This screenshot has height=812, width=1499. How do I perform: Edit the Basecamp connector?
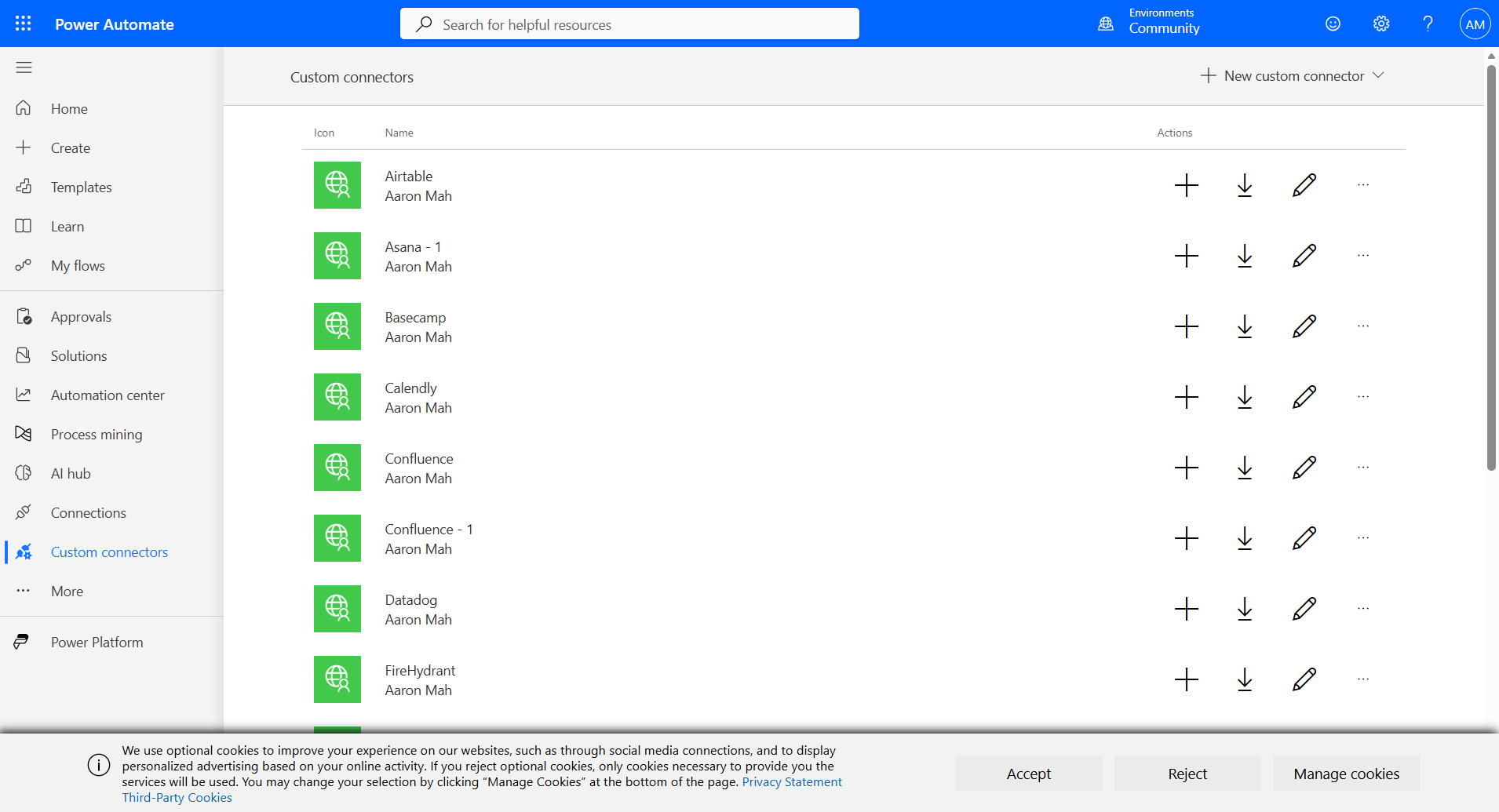(1304, 326)
